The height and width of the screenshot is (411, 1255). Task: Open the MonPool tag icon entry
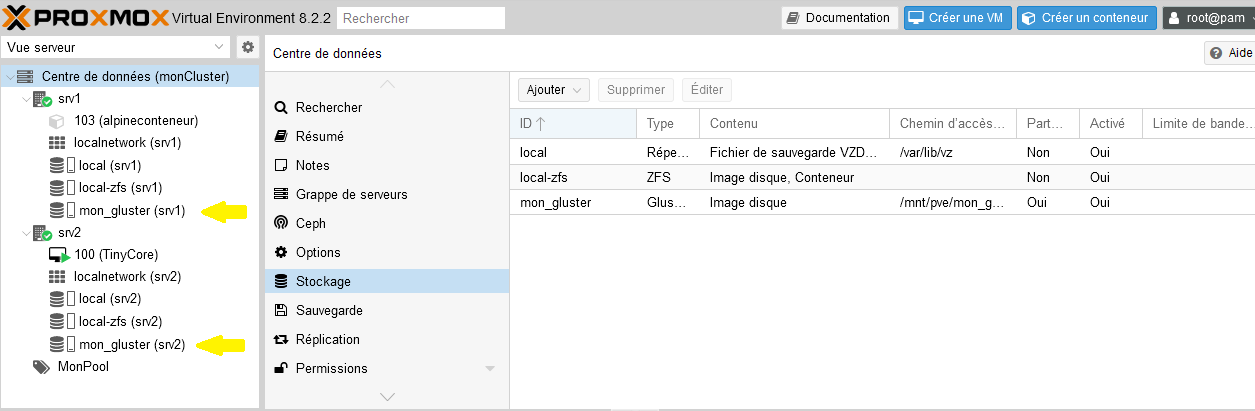point(41,367)
